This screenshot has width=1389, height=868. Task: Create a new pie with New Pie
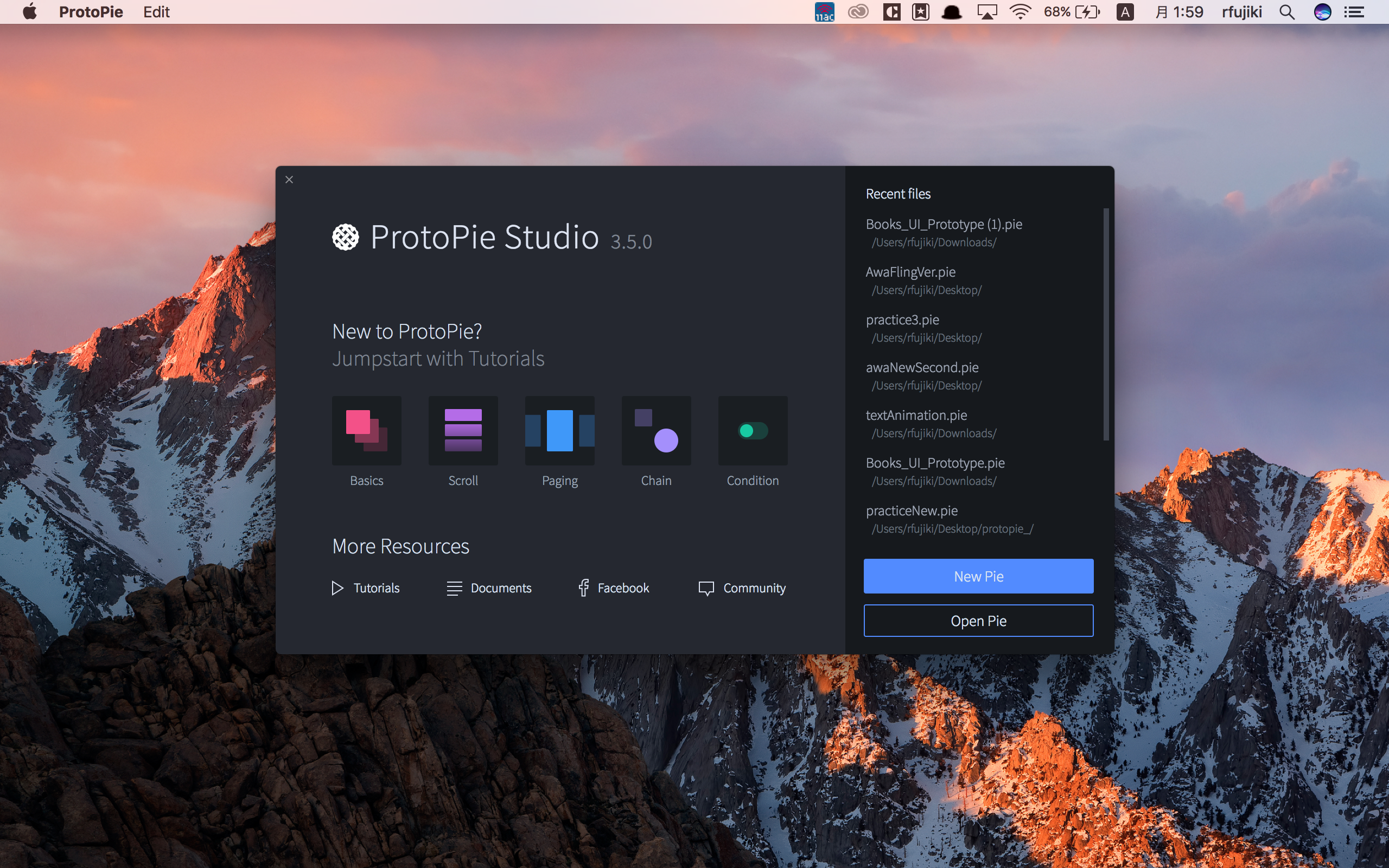click(x=978, y=576)
